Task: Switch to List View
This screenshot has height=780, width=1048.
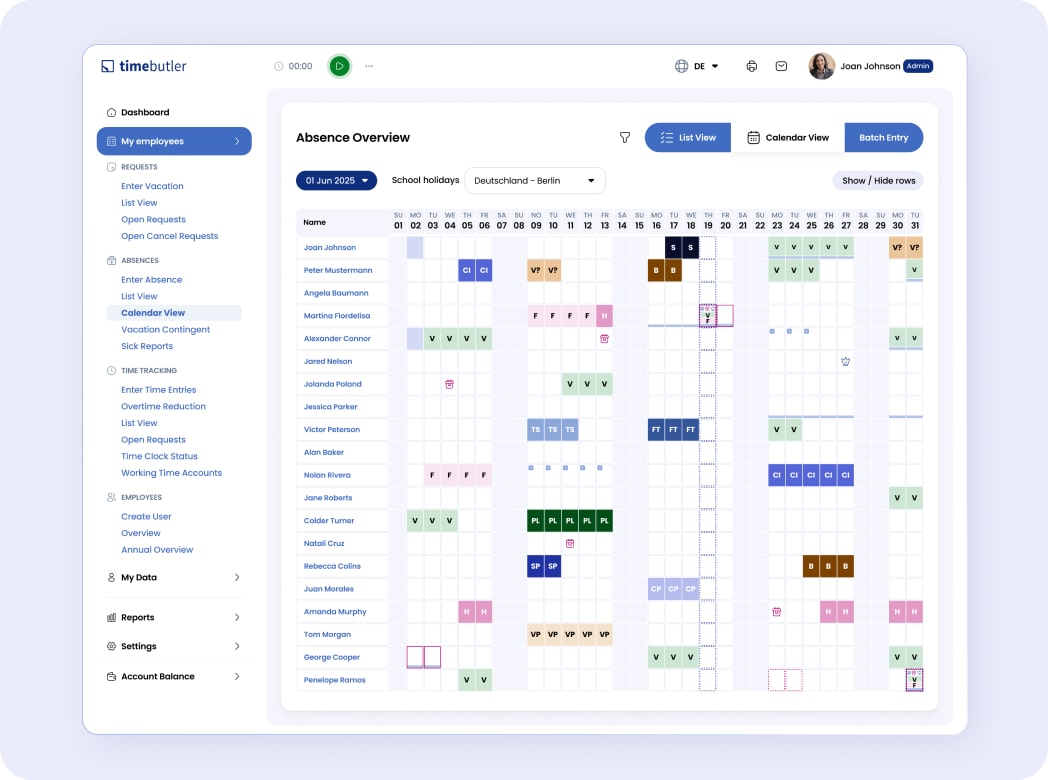Action: pyautogui.click(x=688, y=138)
